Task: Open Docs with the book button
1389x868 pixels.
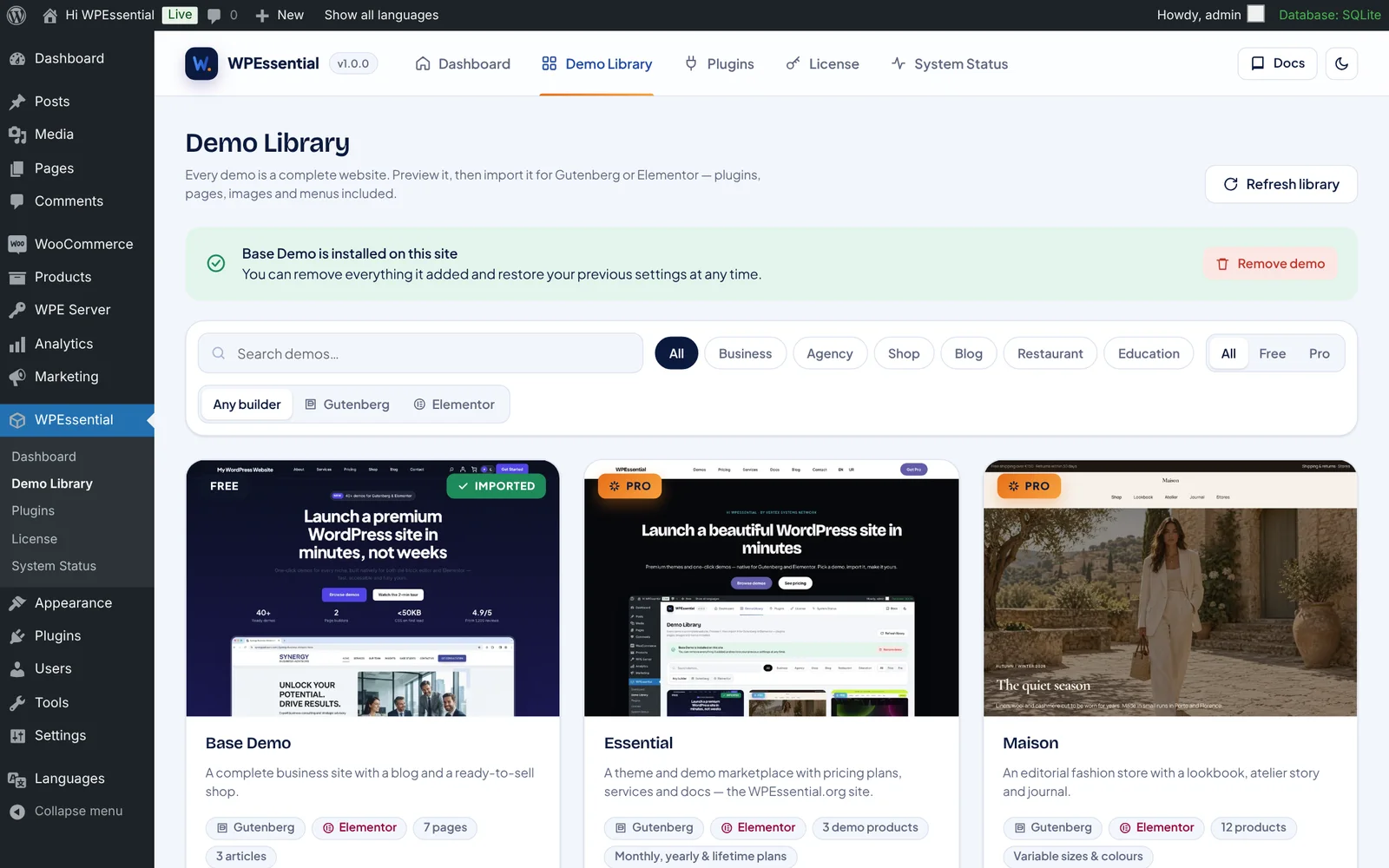Action: click(1277, 63)
